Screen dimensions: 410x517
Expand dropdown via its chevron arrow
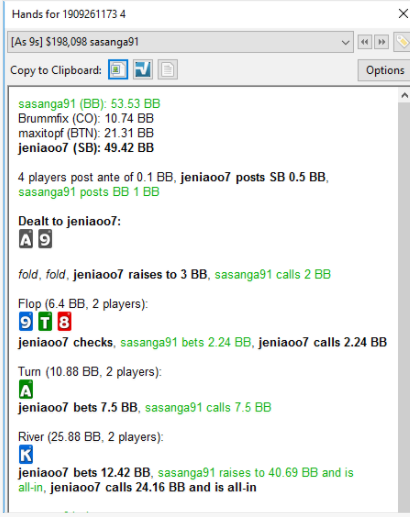346,42
